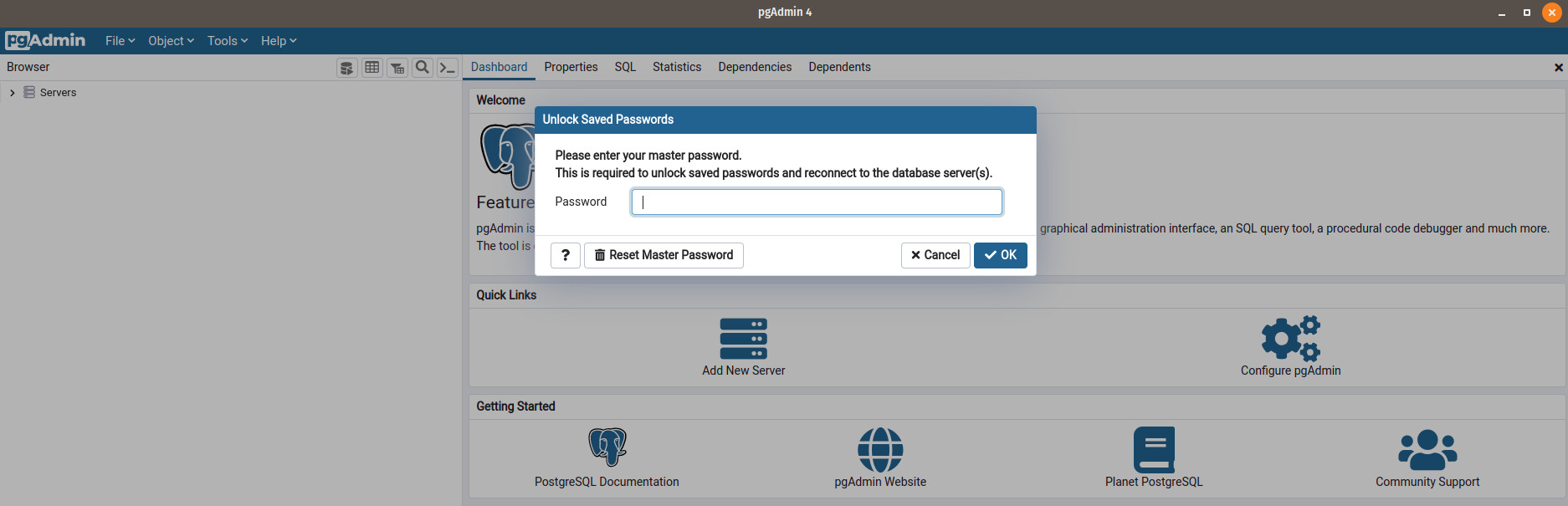Screen dimensions: 1568x506
Task: Click the master Password input field
Action: [x=817, y=202]
